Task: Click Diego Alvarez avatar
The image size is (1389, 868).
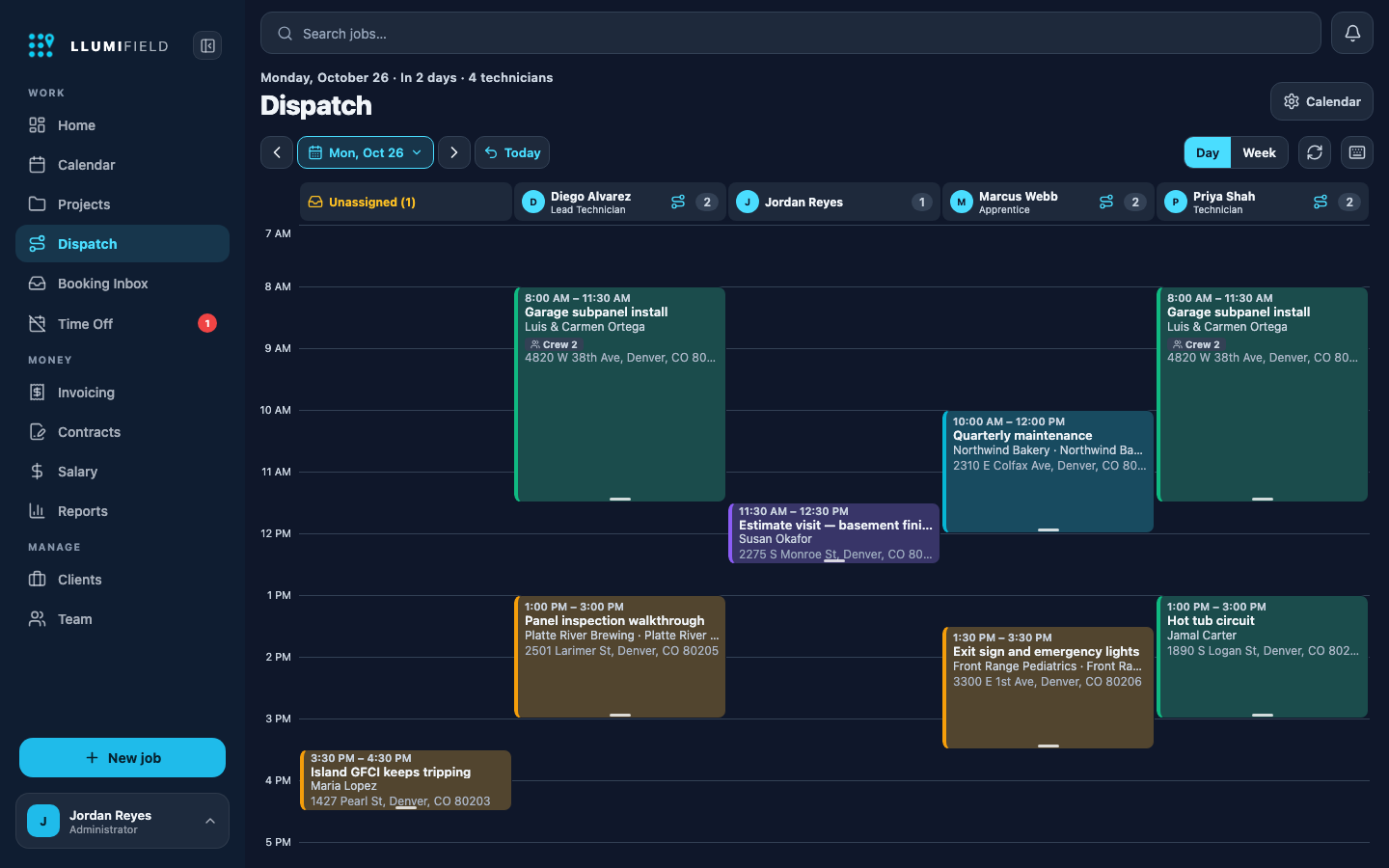Action: (533, 202)
